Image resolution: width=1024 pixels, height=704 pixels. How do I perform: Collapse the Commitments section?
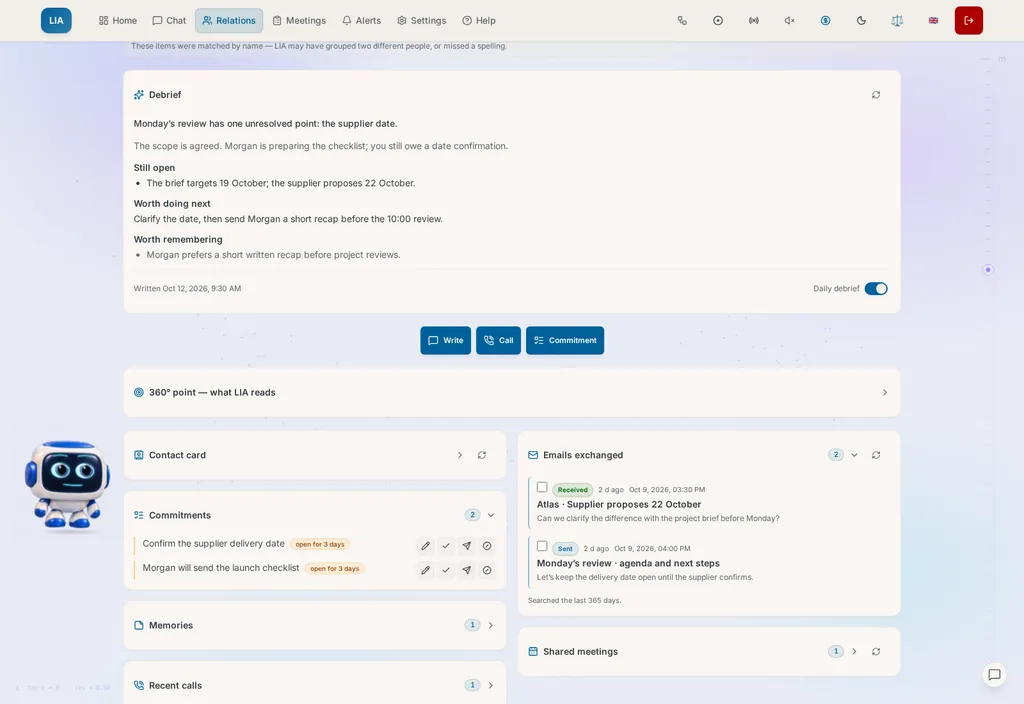491,515
